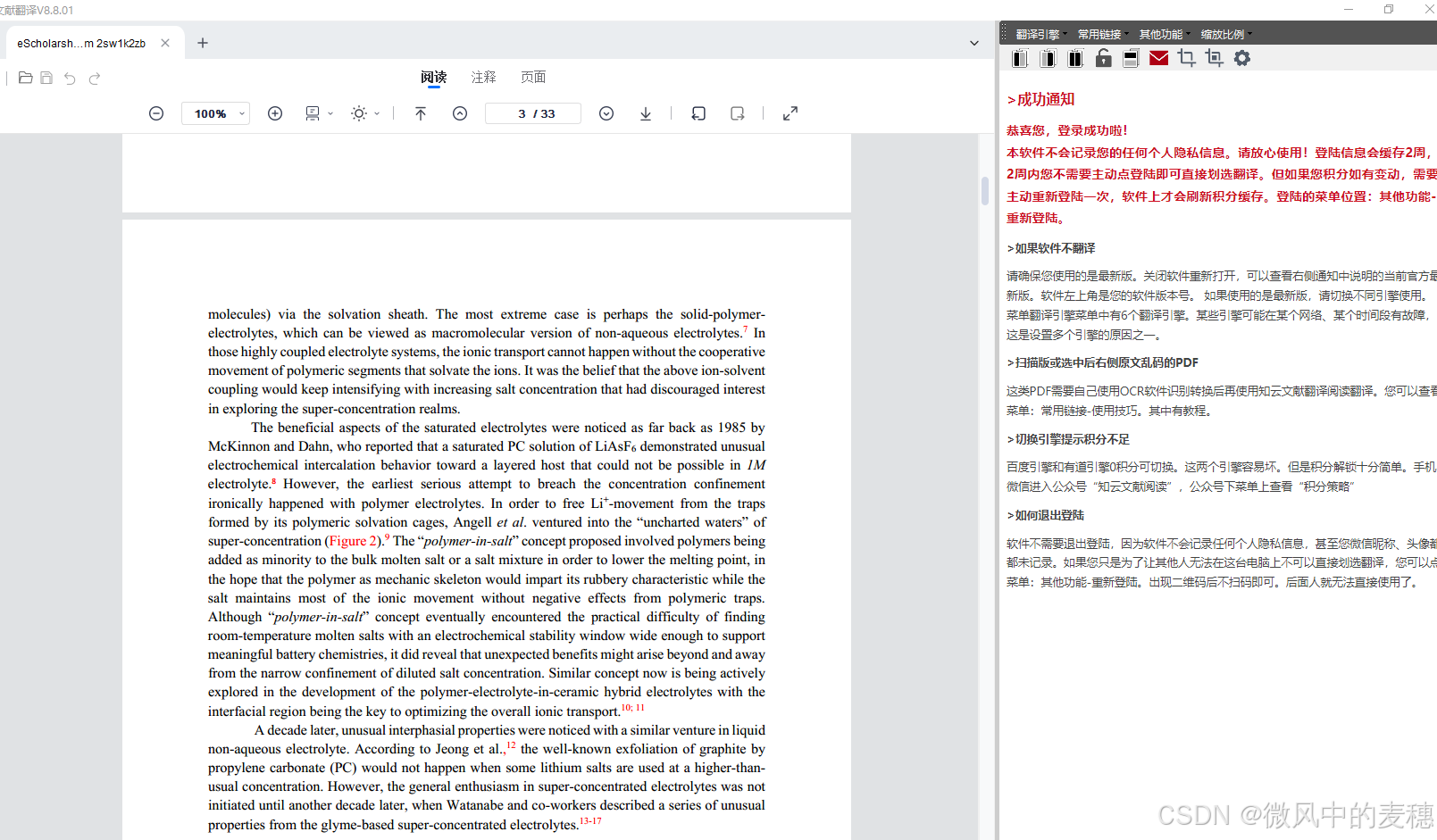Zoom in with the plus circle icon

[x=275, y=113]
